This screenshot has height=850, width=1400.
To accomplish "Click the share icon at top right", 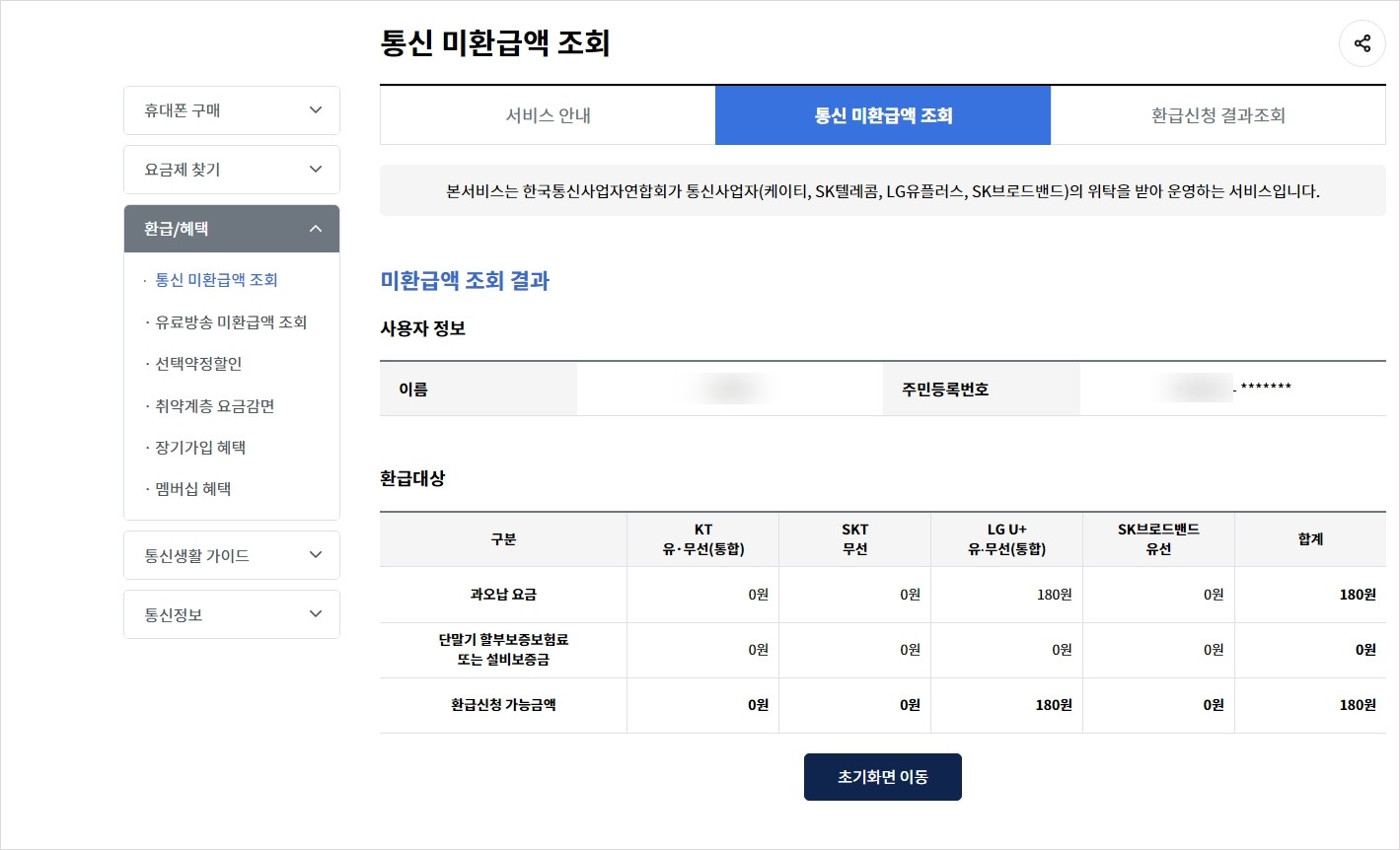I will (x=1362, y=42).
